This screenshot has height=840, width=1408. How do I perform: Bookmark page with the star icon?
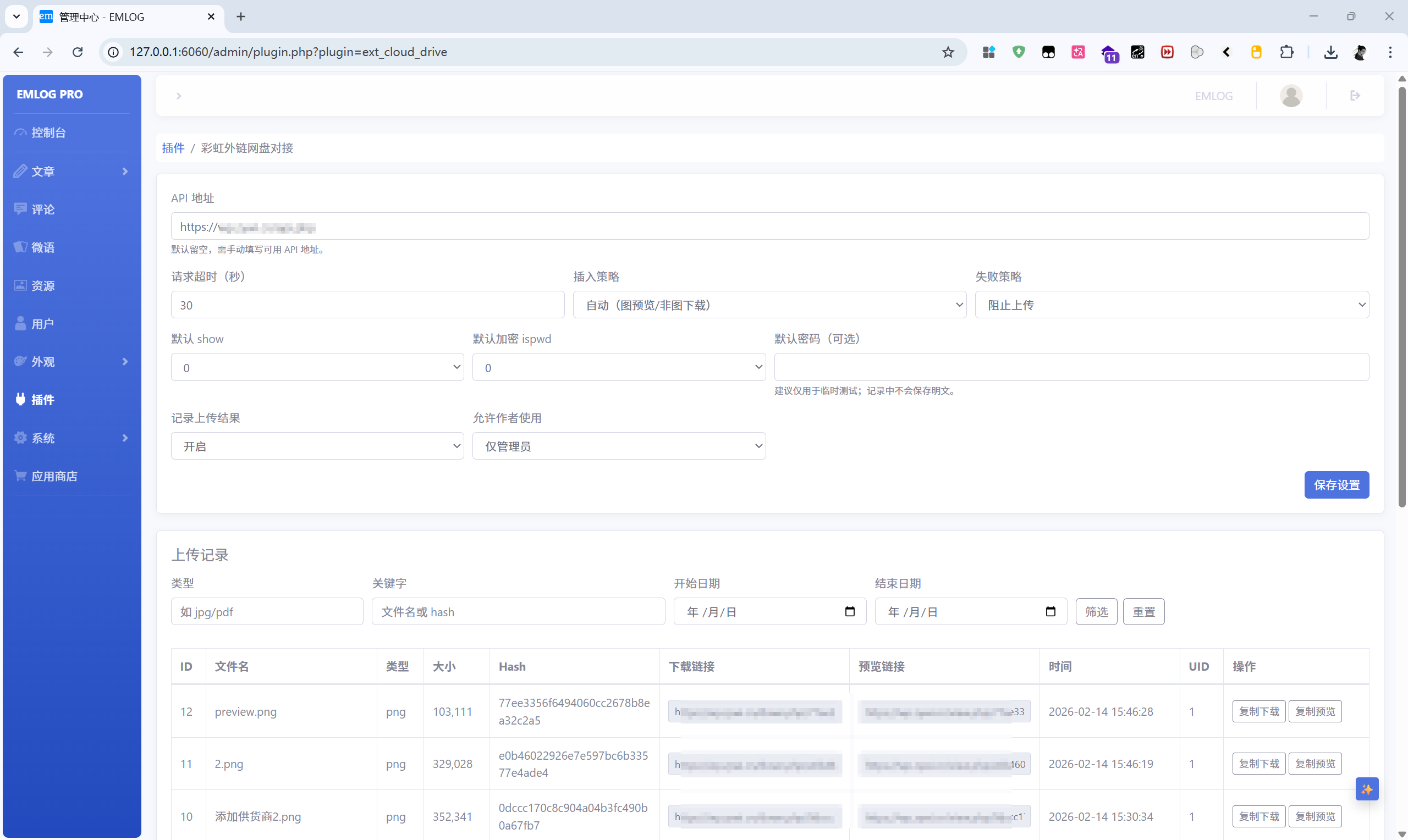click(x=948, y=52)
